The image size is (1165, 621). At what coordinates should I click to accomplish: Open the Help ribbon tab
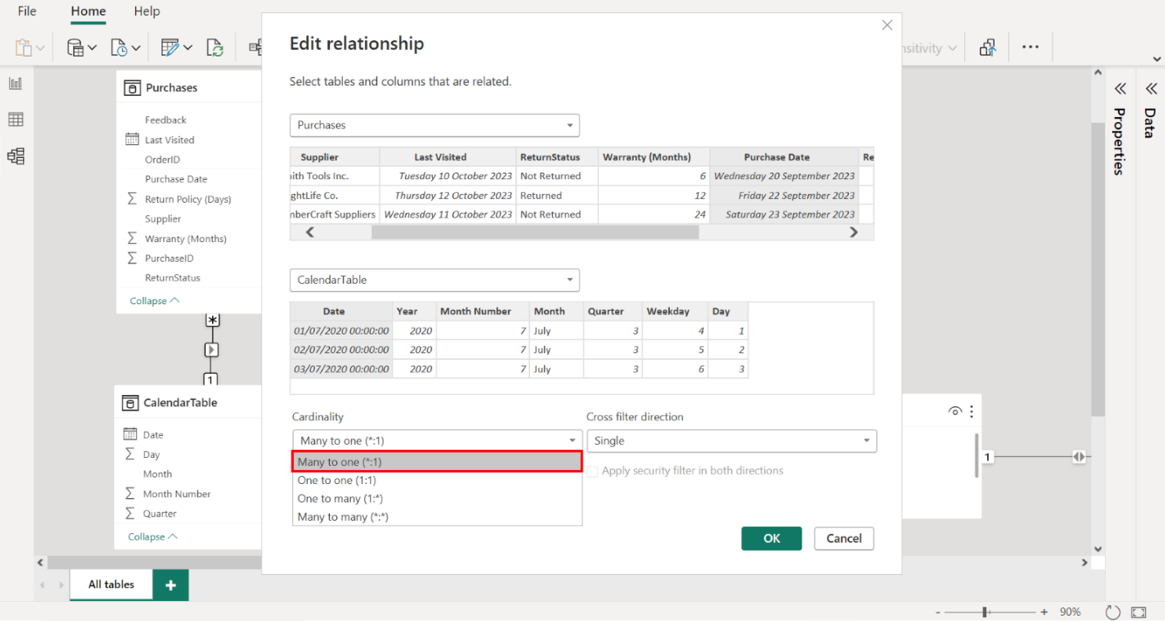tap(146, 11)
